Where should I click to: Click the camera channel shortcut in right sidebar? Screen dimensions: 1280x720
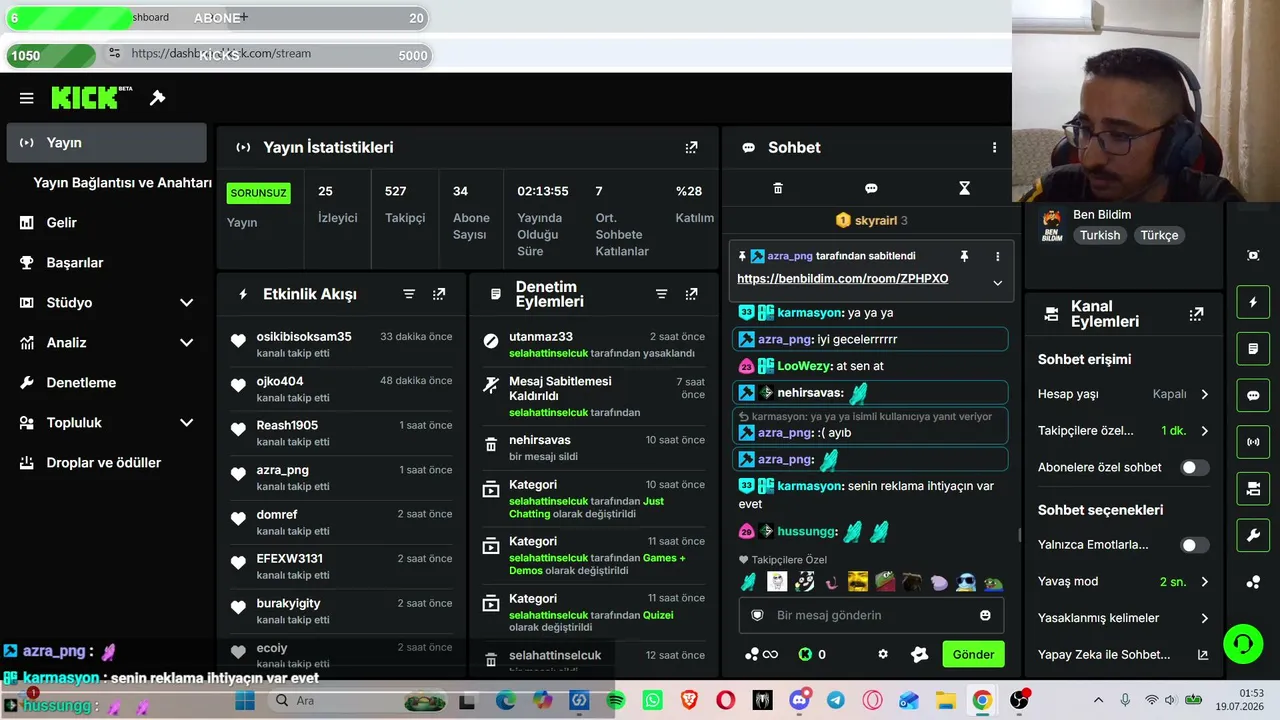[x=1253, y=488]
